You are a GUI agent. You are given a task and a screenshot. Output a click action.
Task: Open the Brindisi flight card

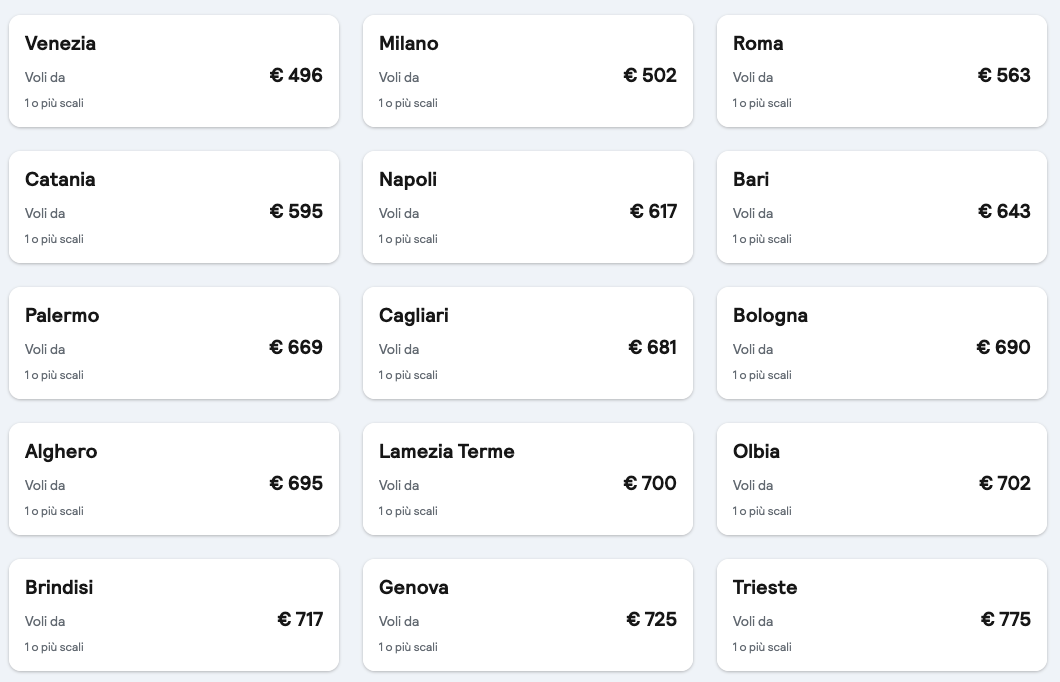[174, 615]
